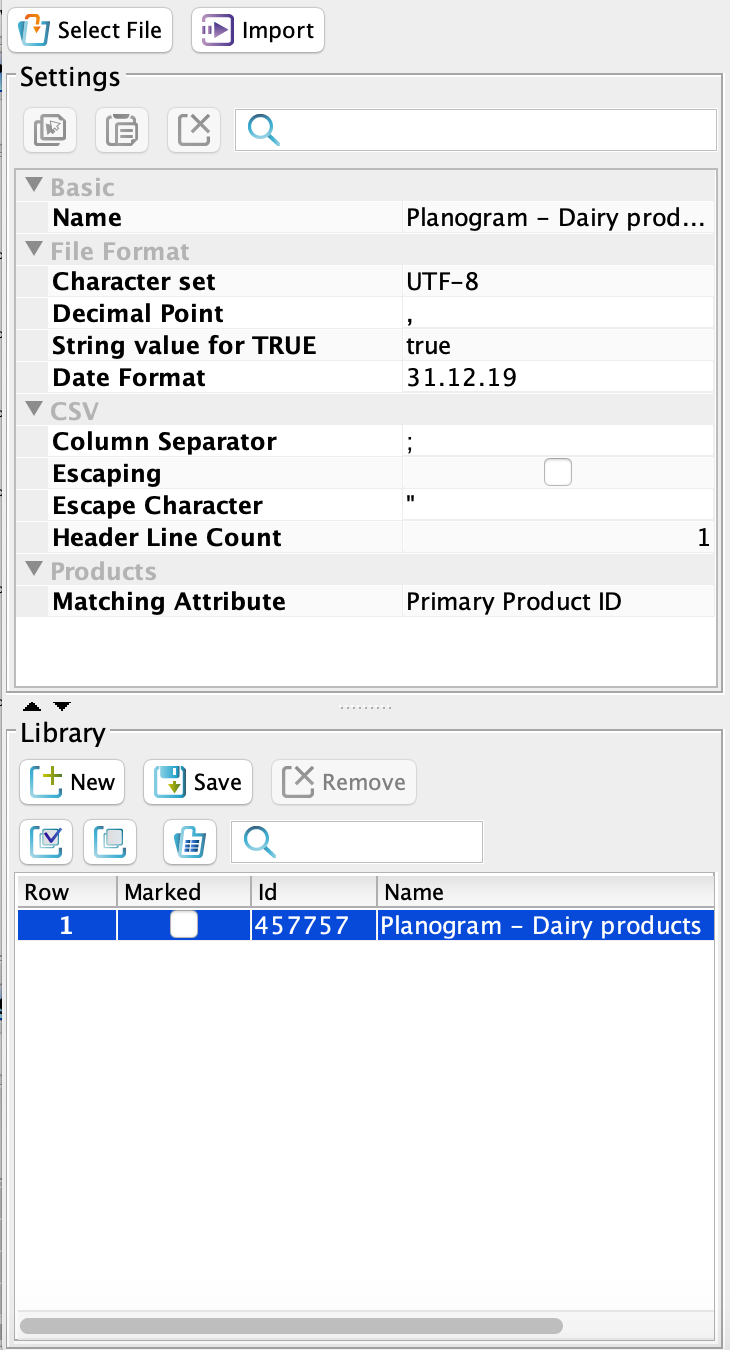The image size is (730, 1350).
Task: Collapse the Products settings group
Action: click(35, 570)
